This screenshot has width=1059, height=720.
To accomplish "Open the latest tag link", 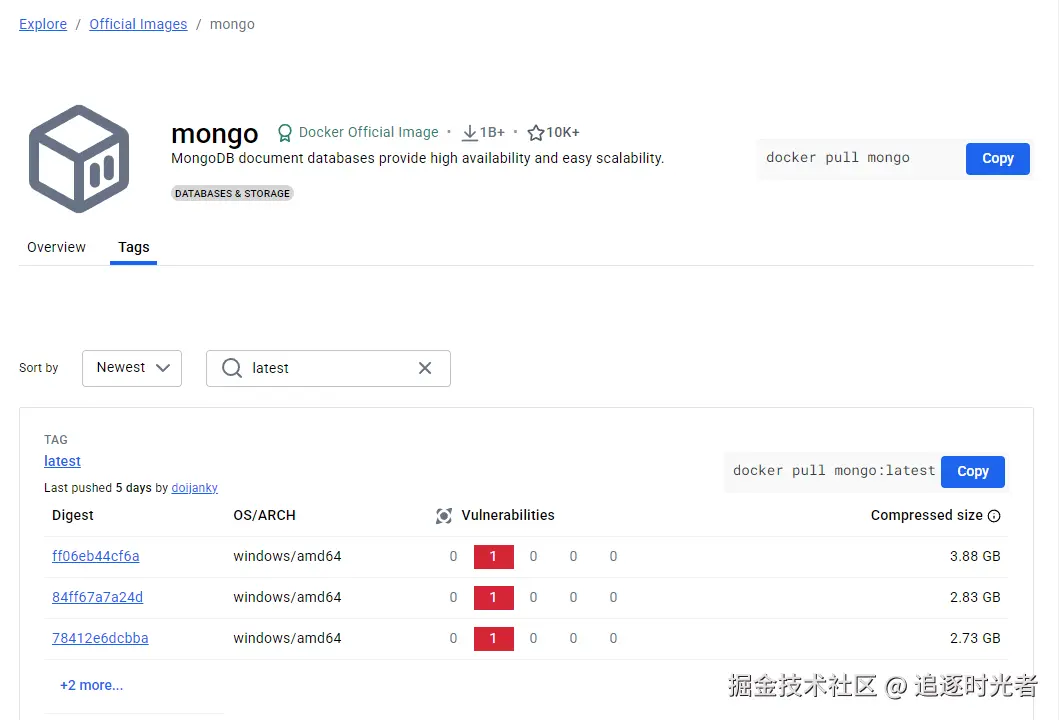I will [62, 461].
